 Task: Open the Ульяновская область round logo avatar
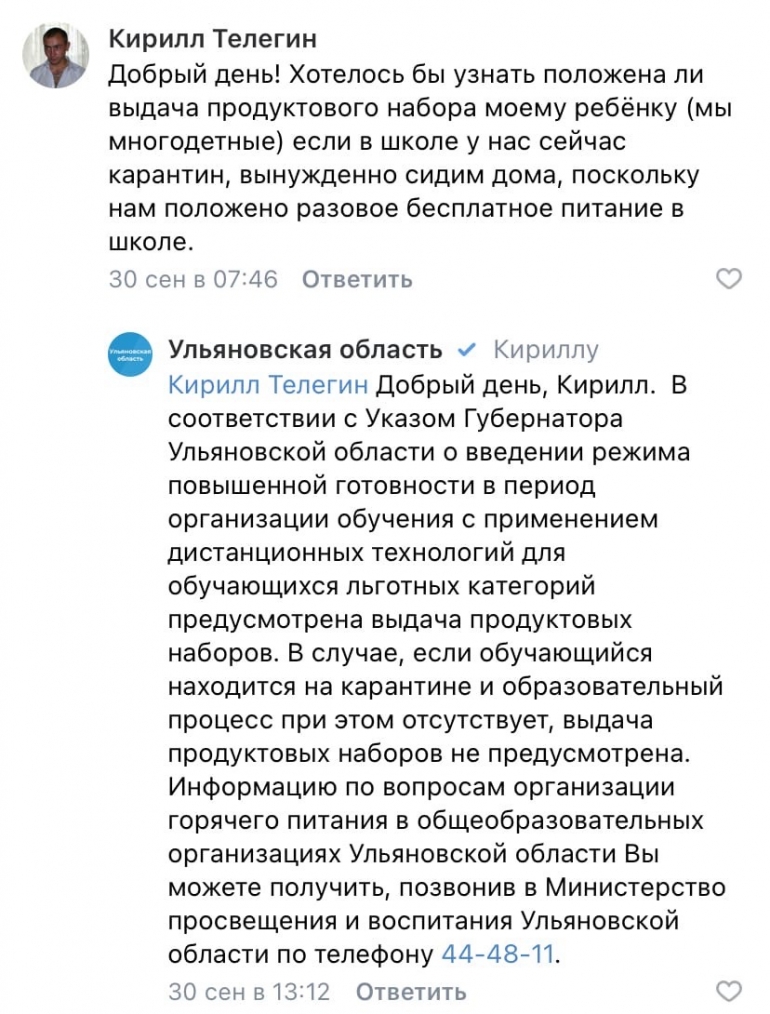[130, 355]
